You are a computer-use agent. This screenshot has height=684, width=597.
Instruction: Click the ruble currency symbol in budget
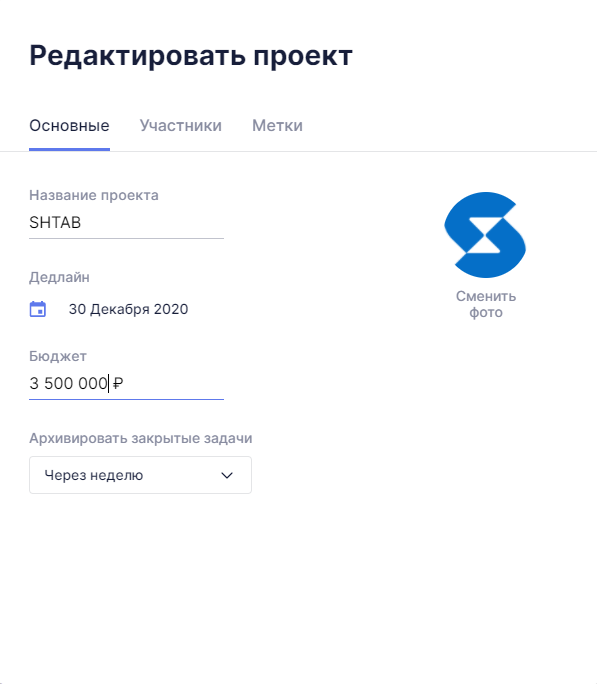(118, 383)
